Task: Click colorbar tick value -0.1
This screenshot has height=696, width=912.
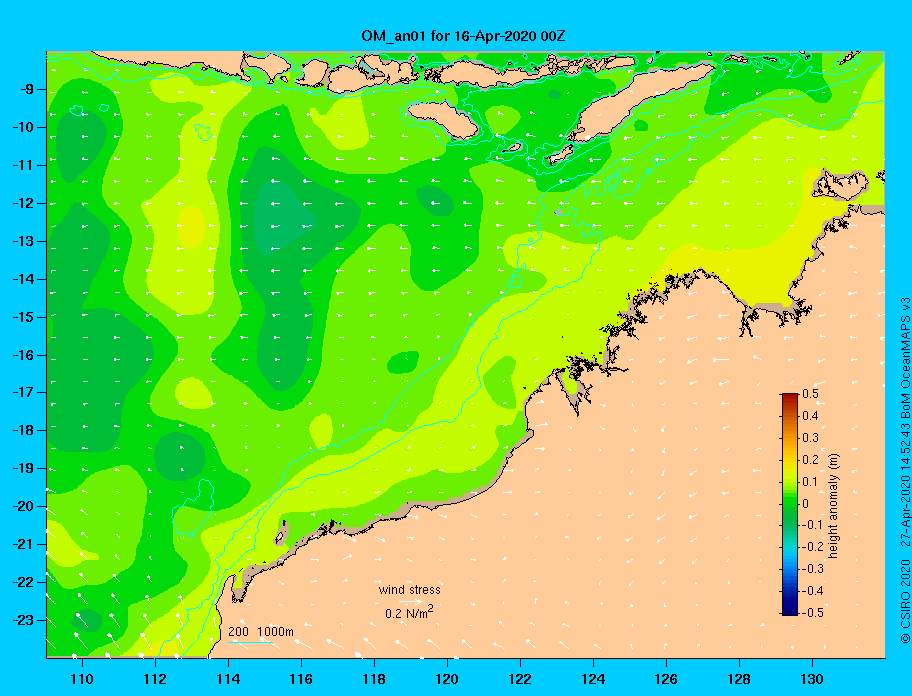Action: coord(812,525)
